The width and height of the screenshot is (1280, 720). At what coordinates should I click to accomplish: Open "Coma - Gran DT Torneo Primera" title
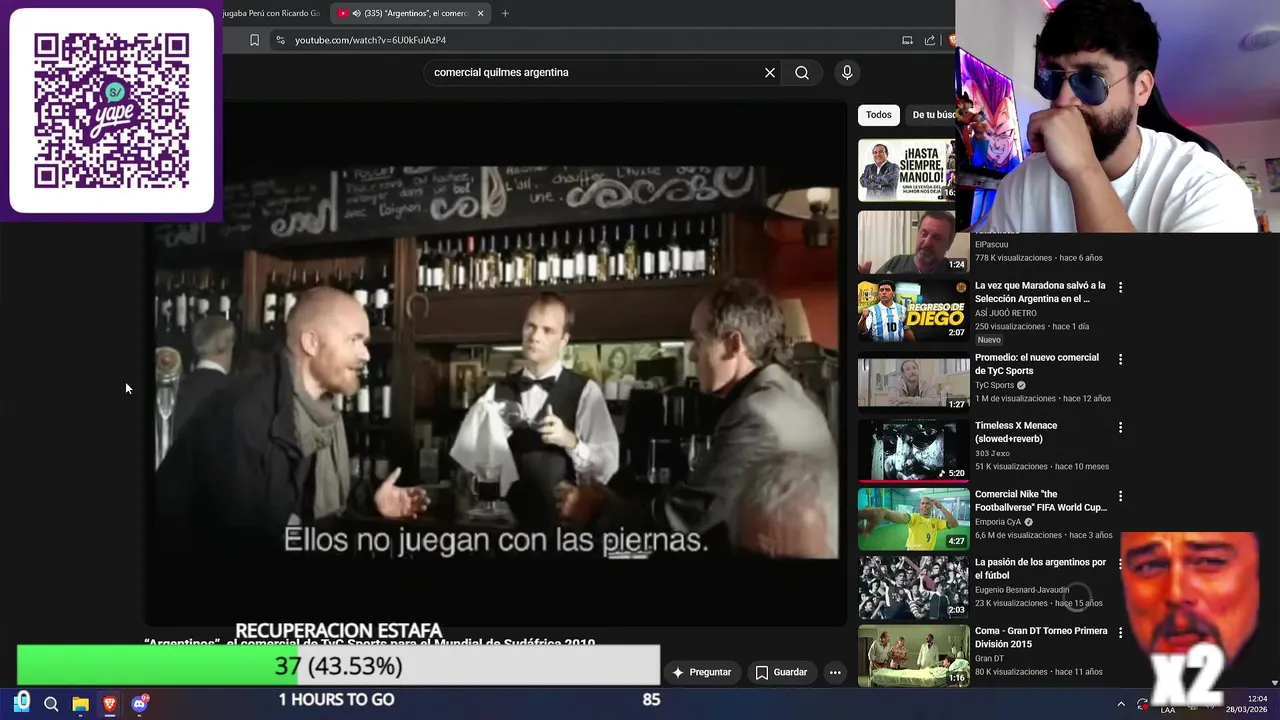(x=1041, y=637)
